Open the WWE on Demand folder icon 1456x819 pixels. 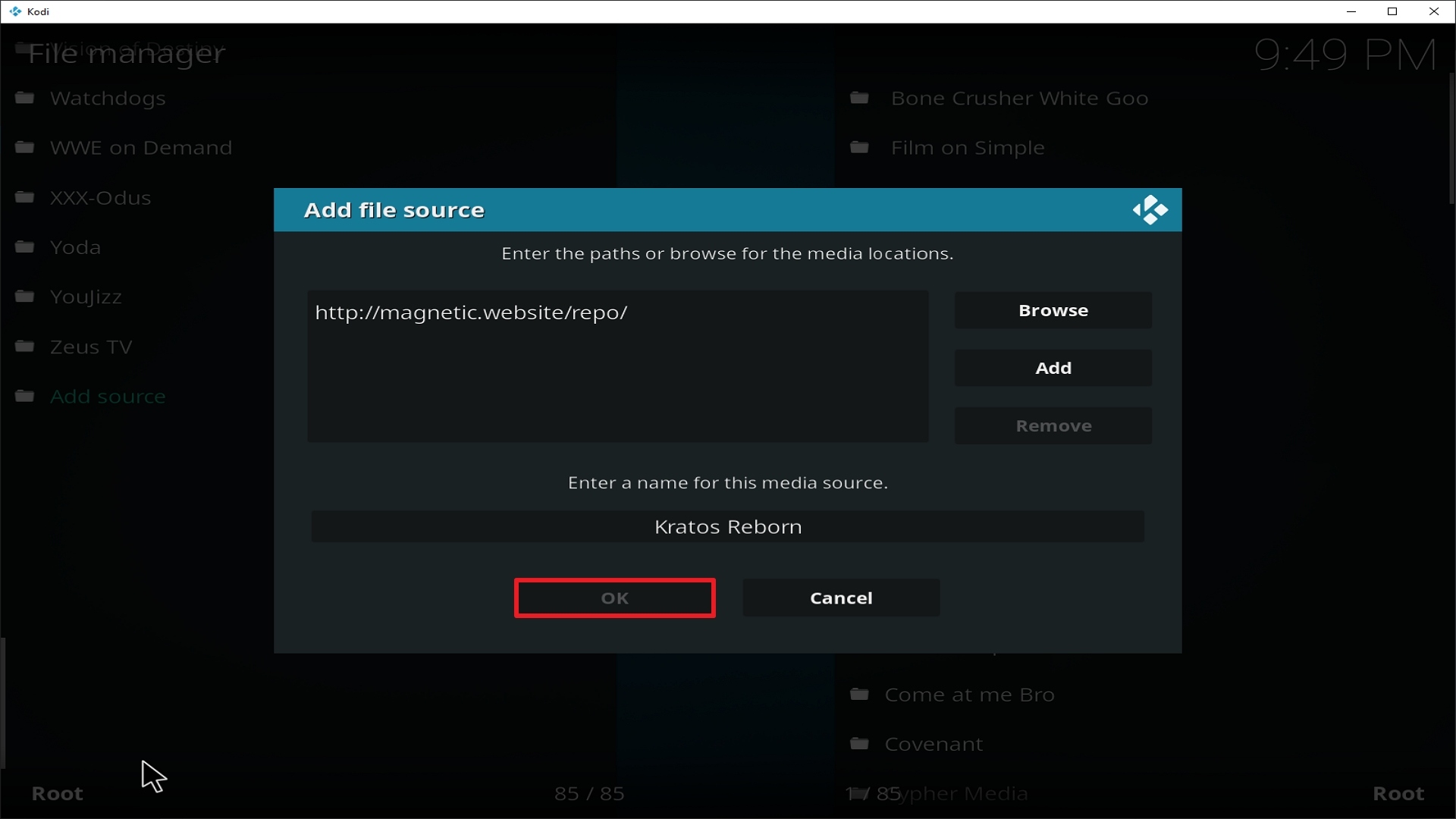(x=25, y=147)
